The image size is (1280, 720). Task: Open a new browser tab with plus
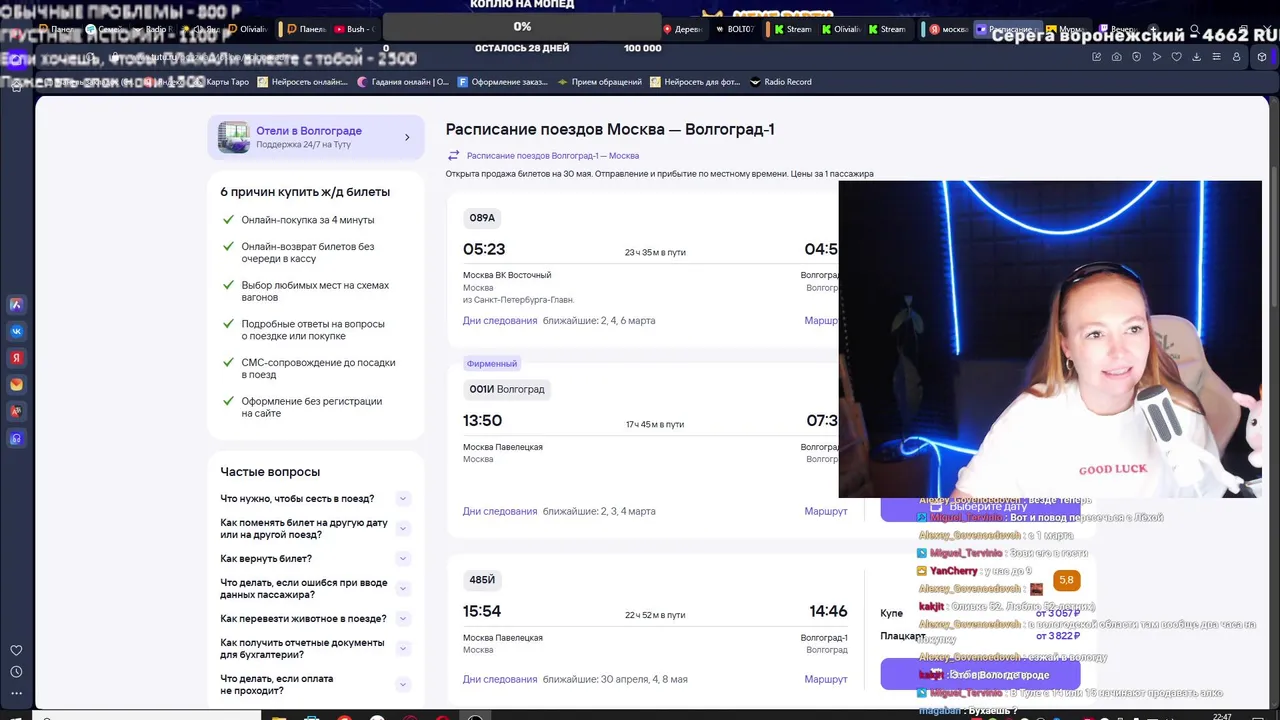[x=1153, y=29]
